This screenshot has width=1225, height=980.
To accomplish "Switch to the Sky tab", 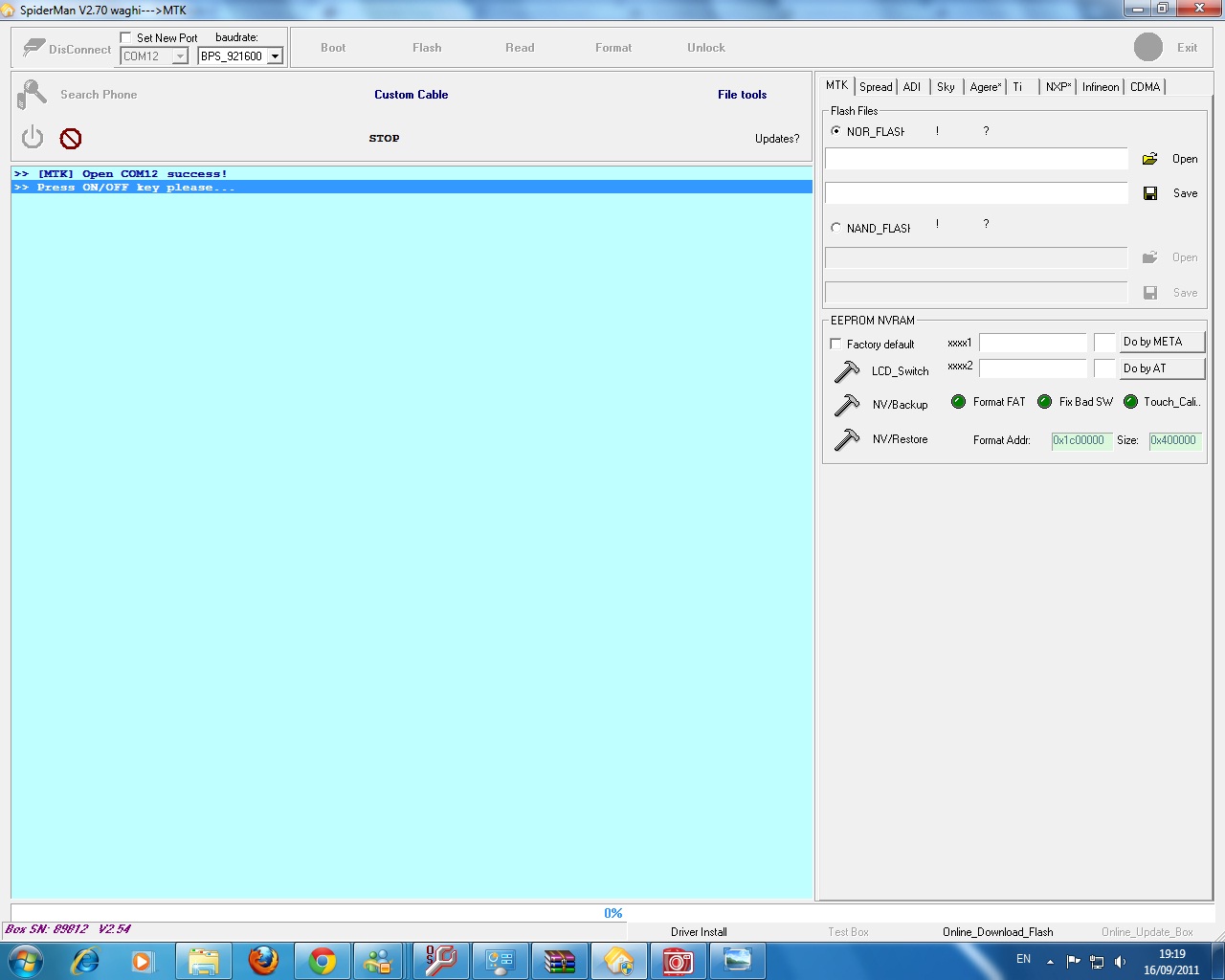I will tap(946, 87).
